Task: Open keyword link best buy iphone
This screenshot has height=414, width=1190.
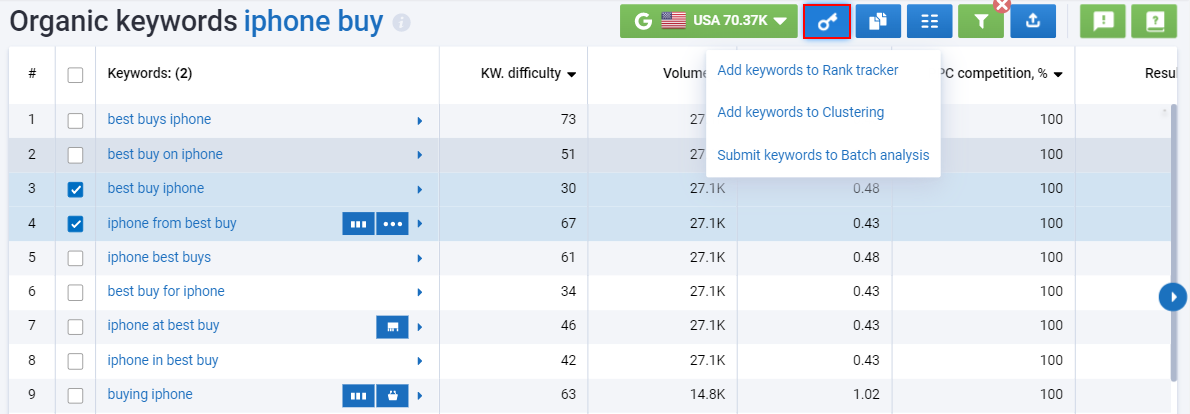Action: [x=156, y=189]
